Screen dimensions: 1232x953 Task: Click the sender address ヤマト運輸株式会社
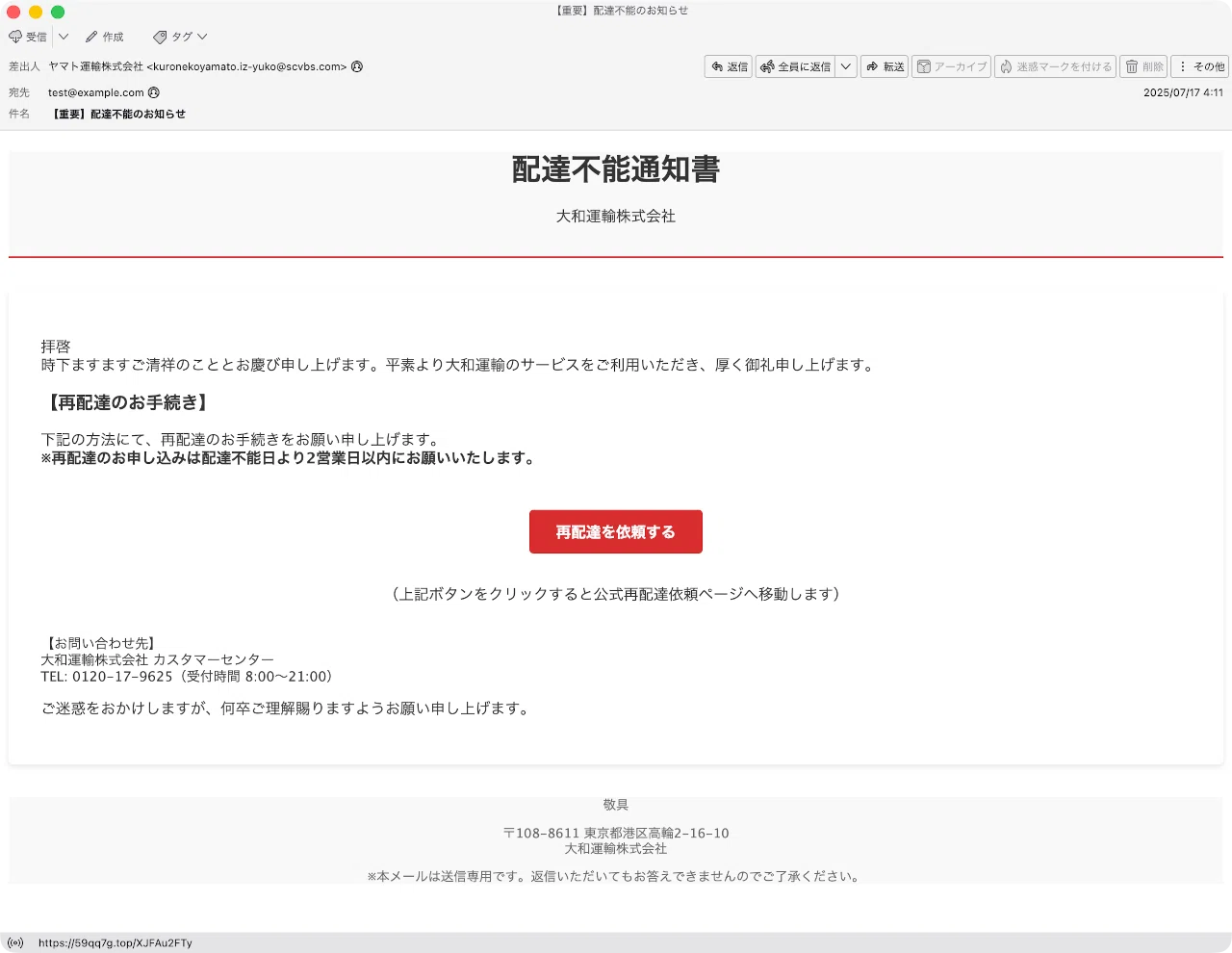(x=197, y=66)
